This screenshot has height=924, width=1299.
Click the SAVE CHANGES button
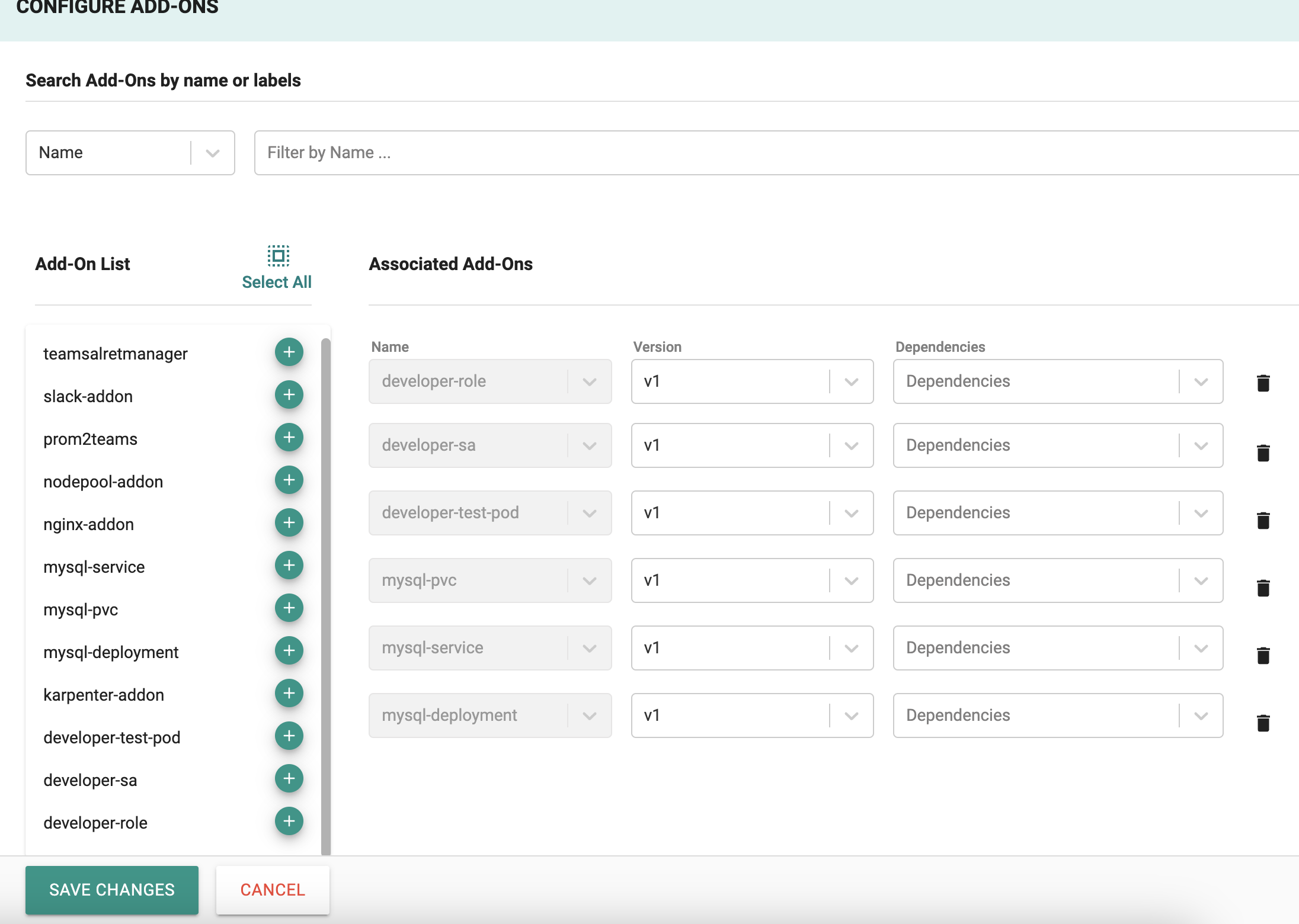[111, 889]
